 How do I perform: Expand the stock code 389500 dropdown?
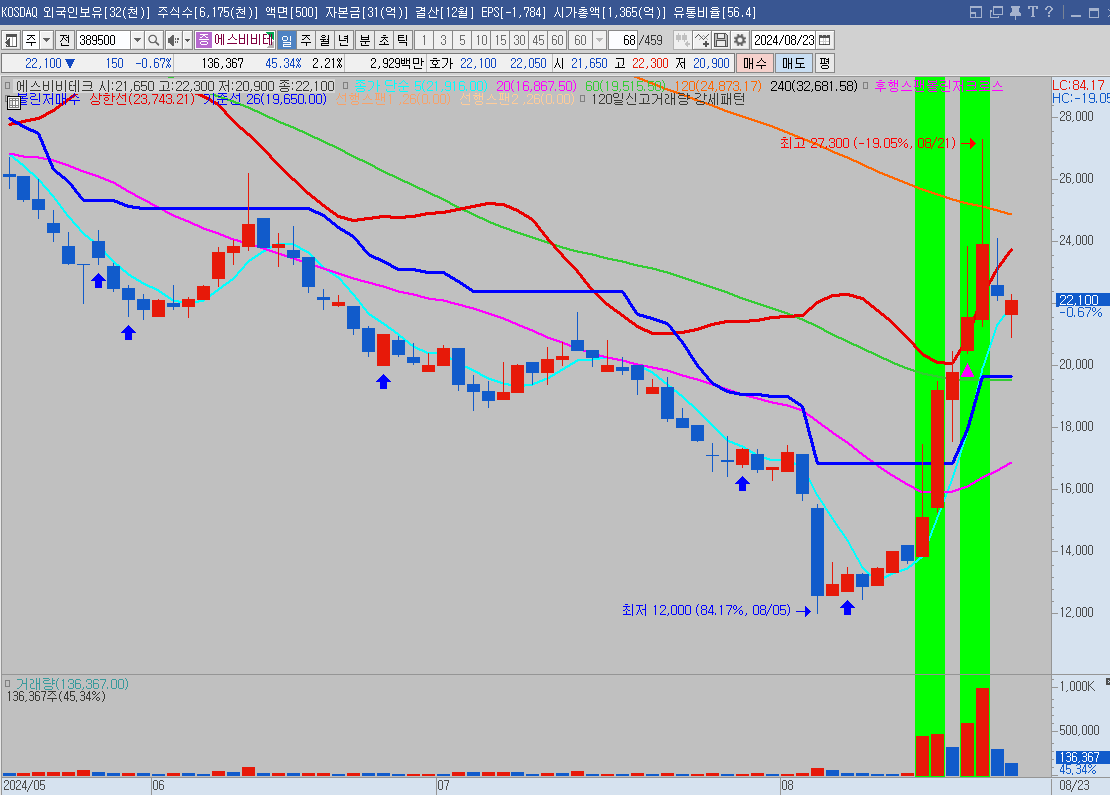click(x=137, y=40)
